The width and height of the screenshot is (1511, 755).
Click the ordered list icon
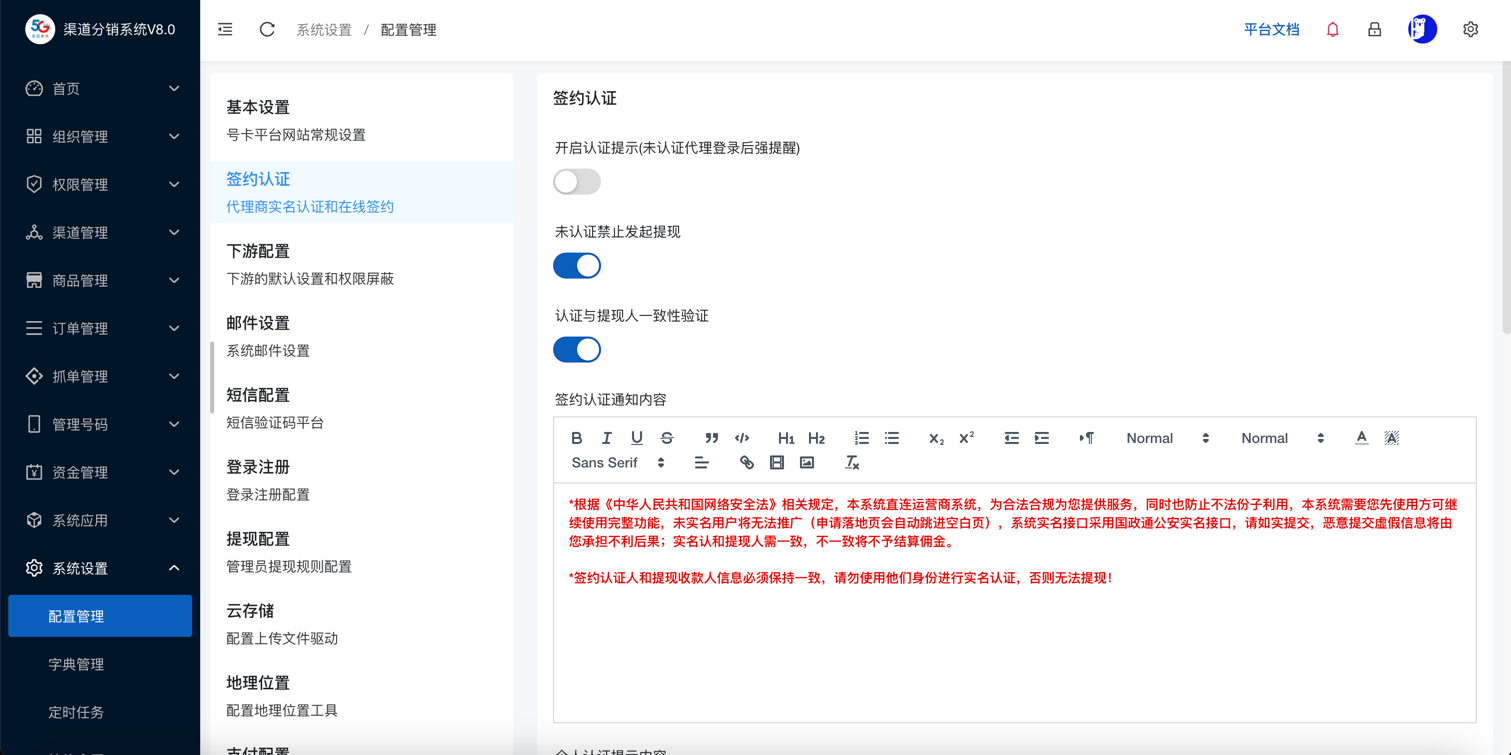[x=861, y=438]
